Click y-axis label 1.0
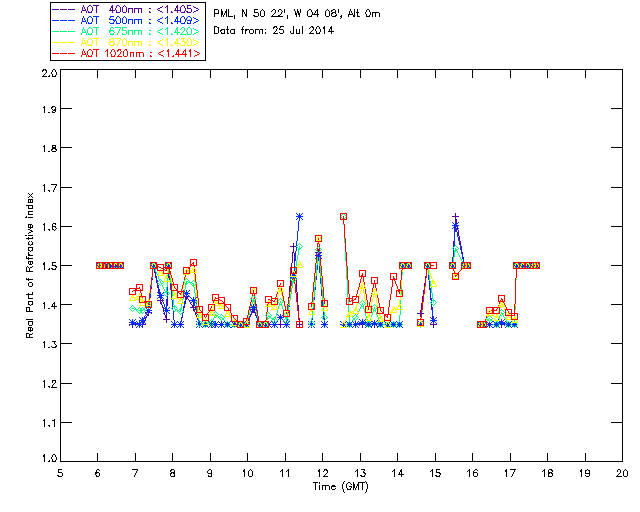The image size is (640, 512). coord(49,459)
